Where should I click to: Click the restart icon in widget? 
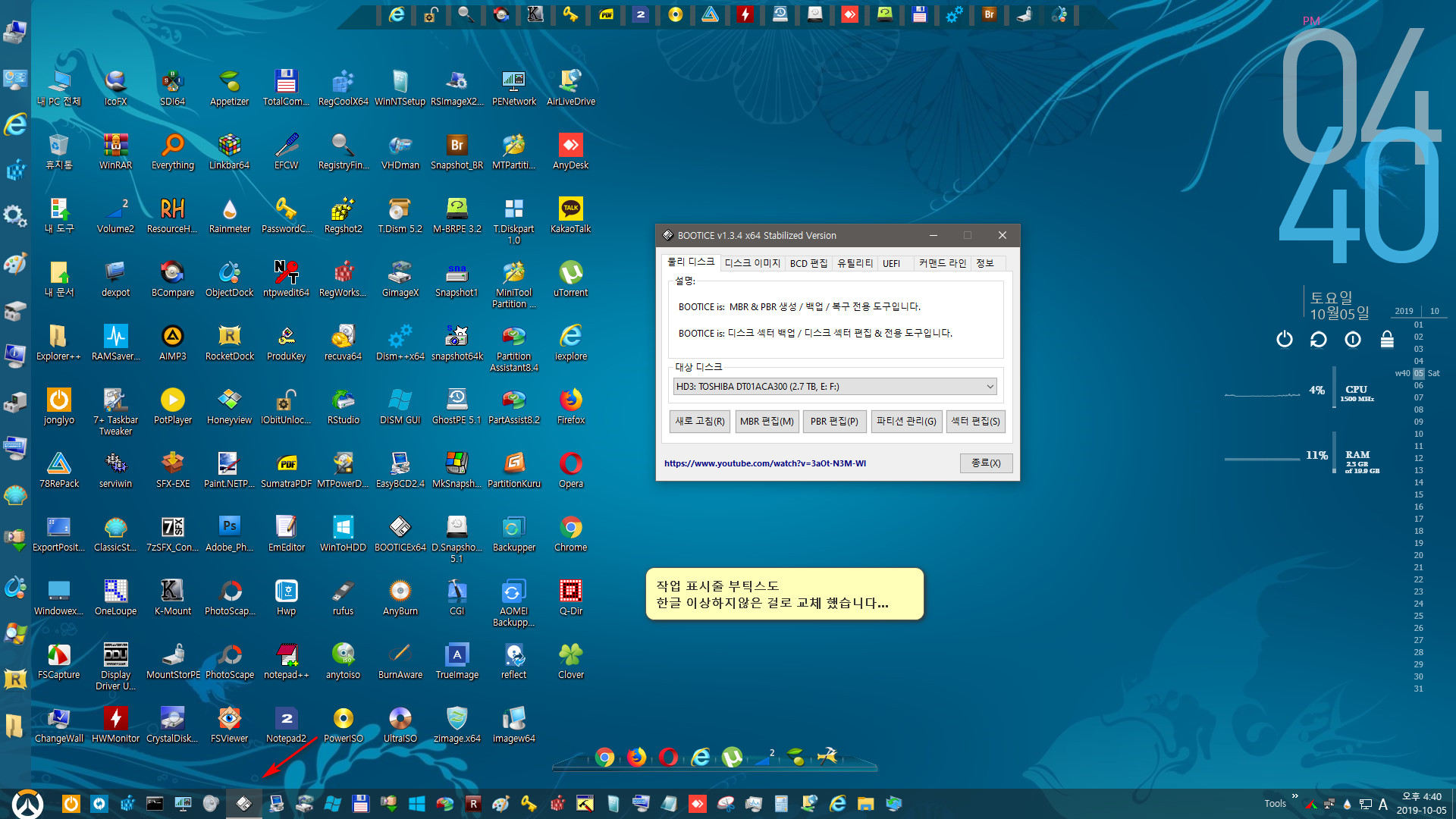tap(1318, 339)
